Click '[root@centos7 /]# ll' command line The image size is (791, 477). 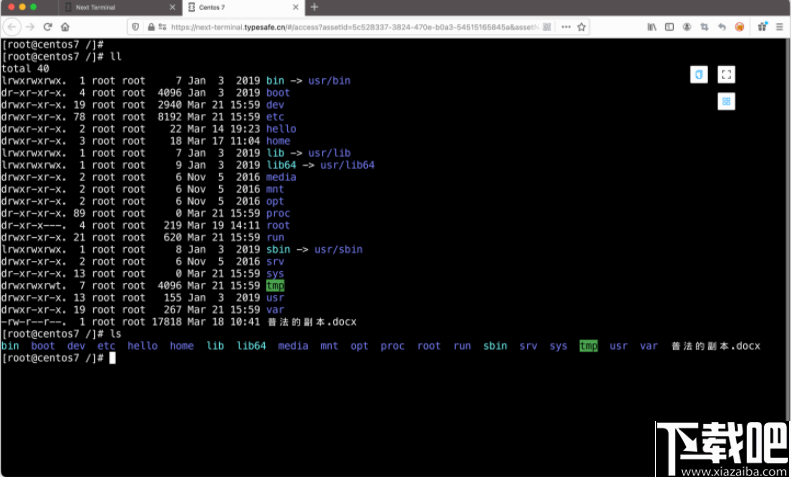click(62, 56)
